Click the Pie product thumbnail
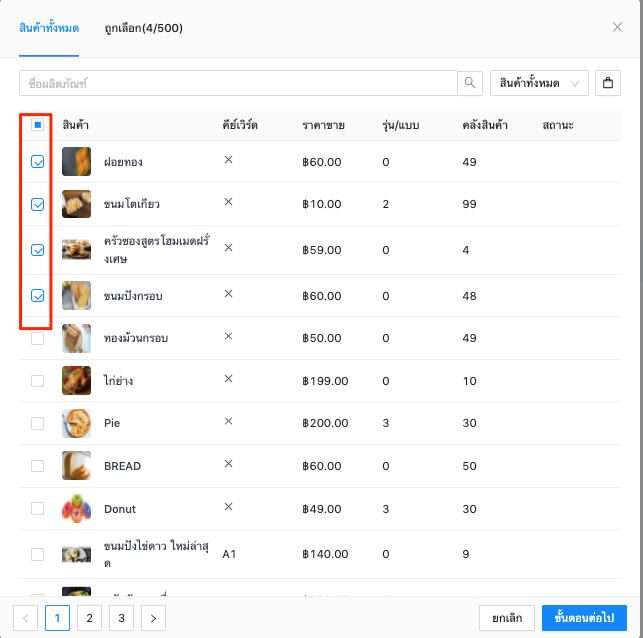Screen dimensions: 643x638 pyautogui.click(x=76, y=423)
